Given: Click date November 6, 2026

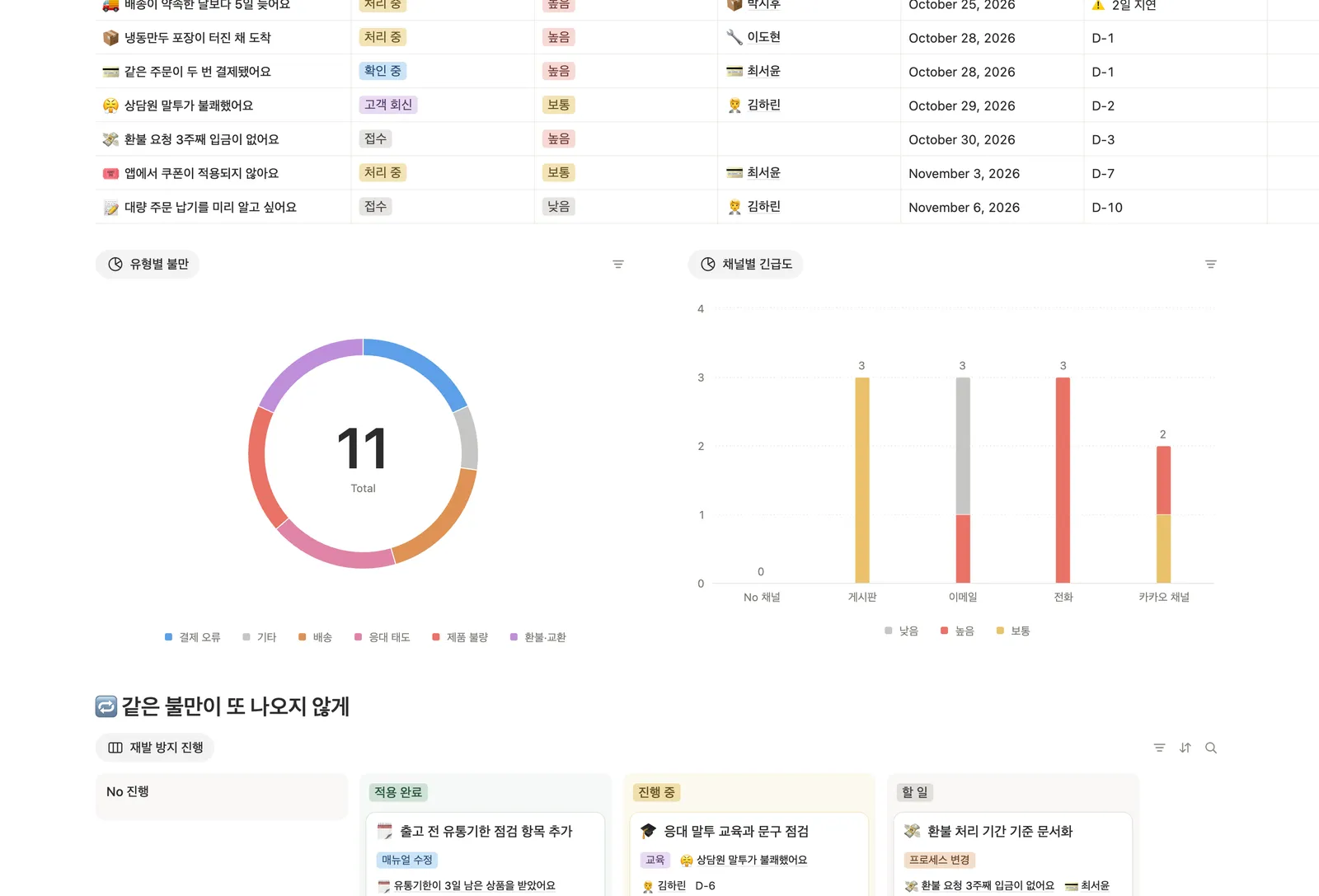Looking at the screenshot, I should (965, 208).
